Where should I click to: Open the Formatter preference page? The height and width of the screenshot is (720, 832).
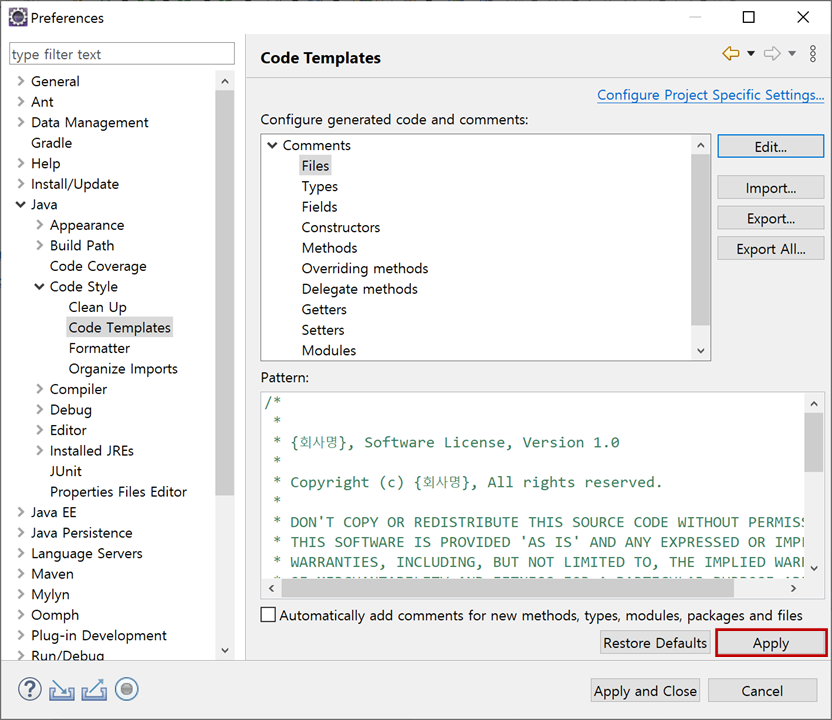(x=99, y=348)
